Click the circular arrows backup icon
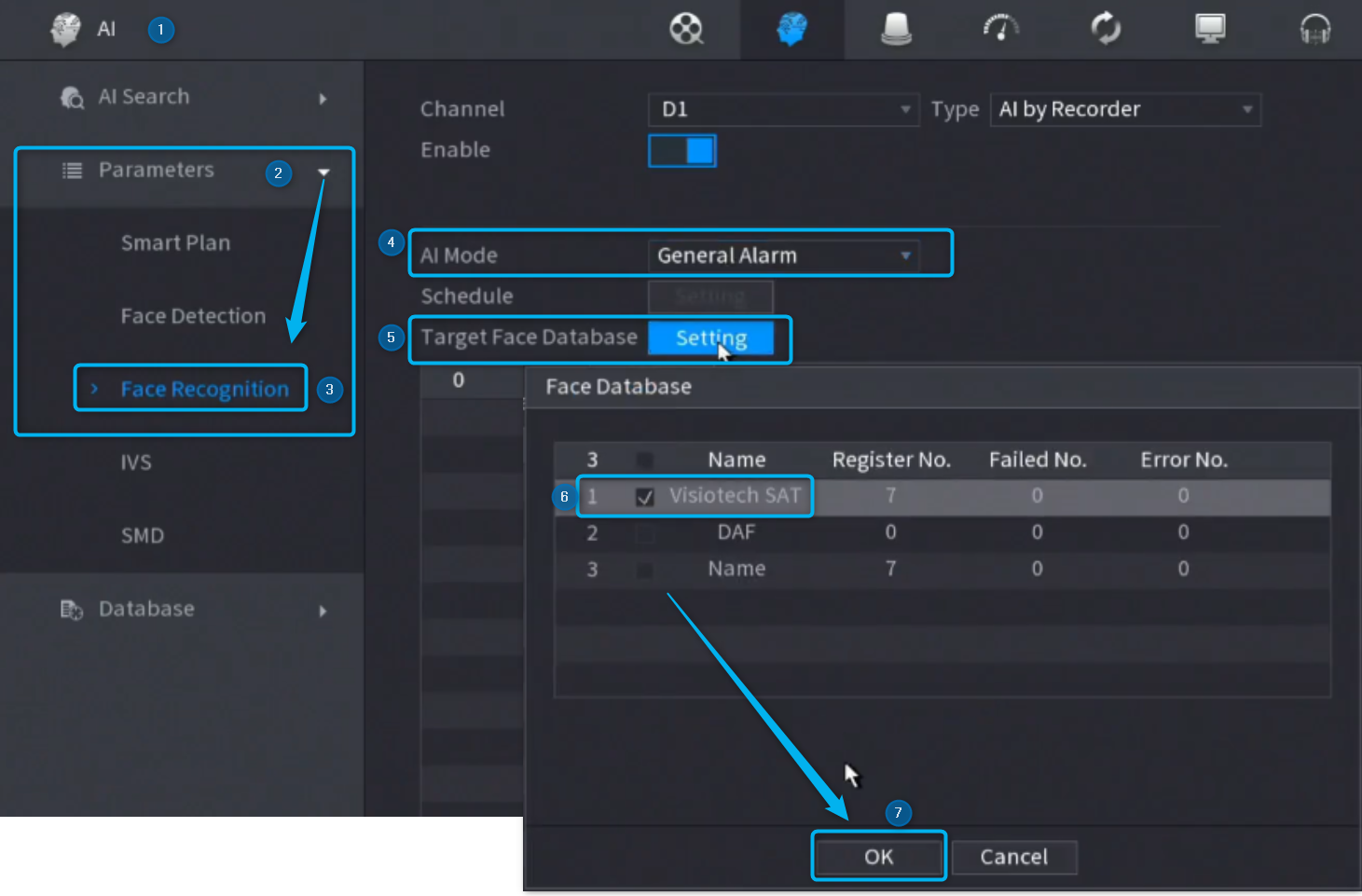Image resolution: width=1362 pixels, height=896 pixels. tap(1106, 29)
